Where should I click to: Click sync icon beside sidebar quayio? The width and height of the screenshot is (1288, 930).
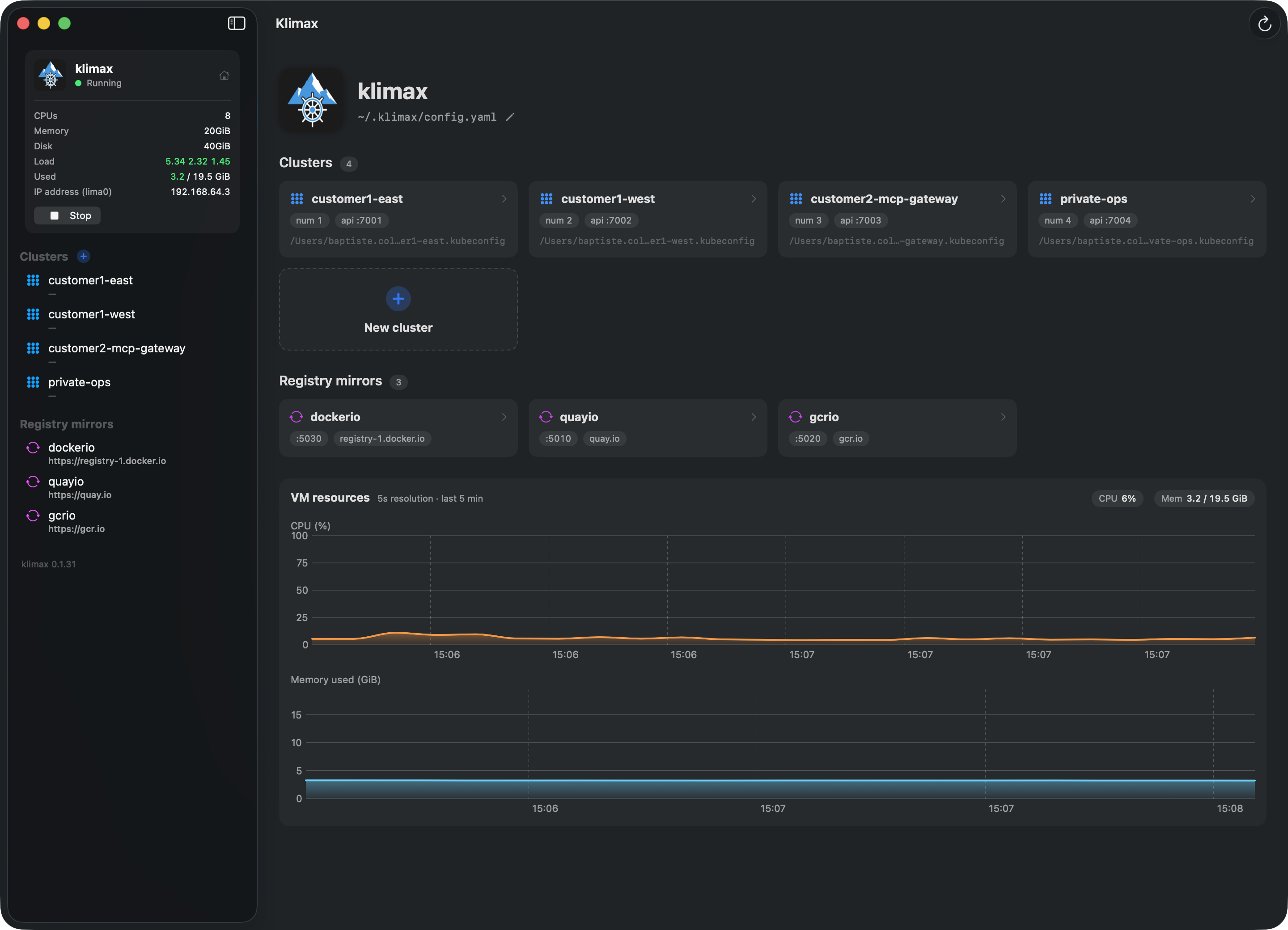(33, 482)
